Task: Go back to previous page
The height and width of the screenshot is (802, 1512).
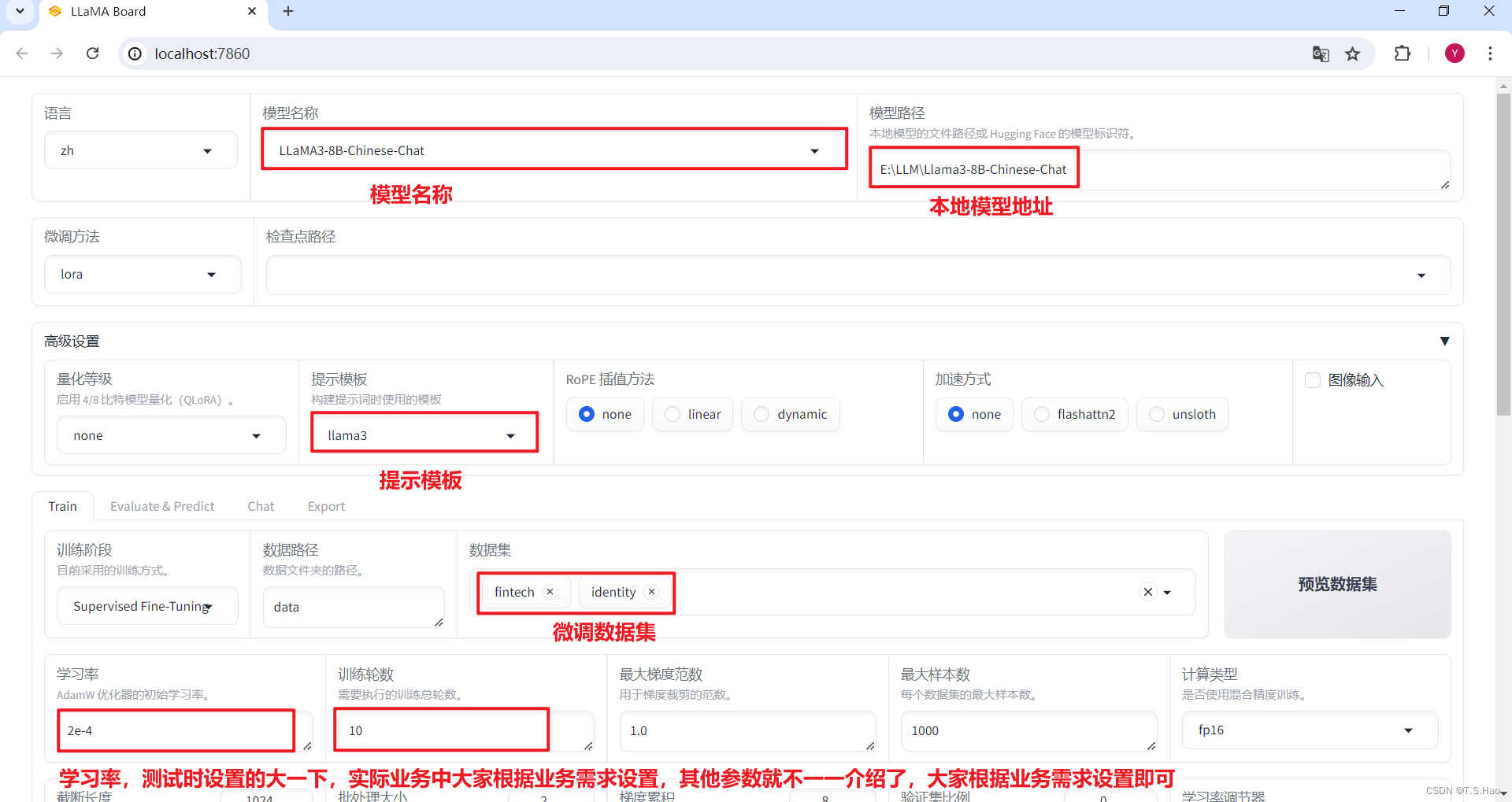Action: (22, 54)
